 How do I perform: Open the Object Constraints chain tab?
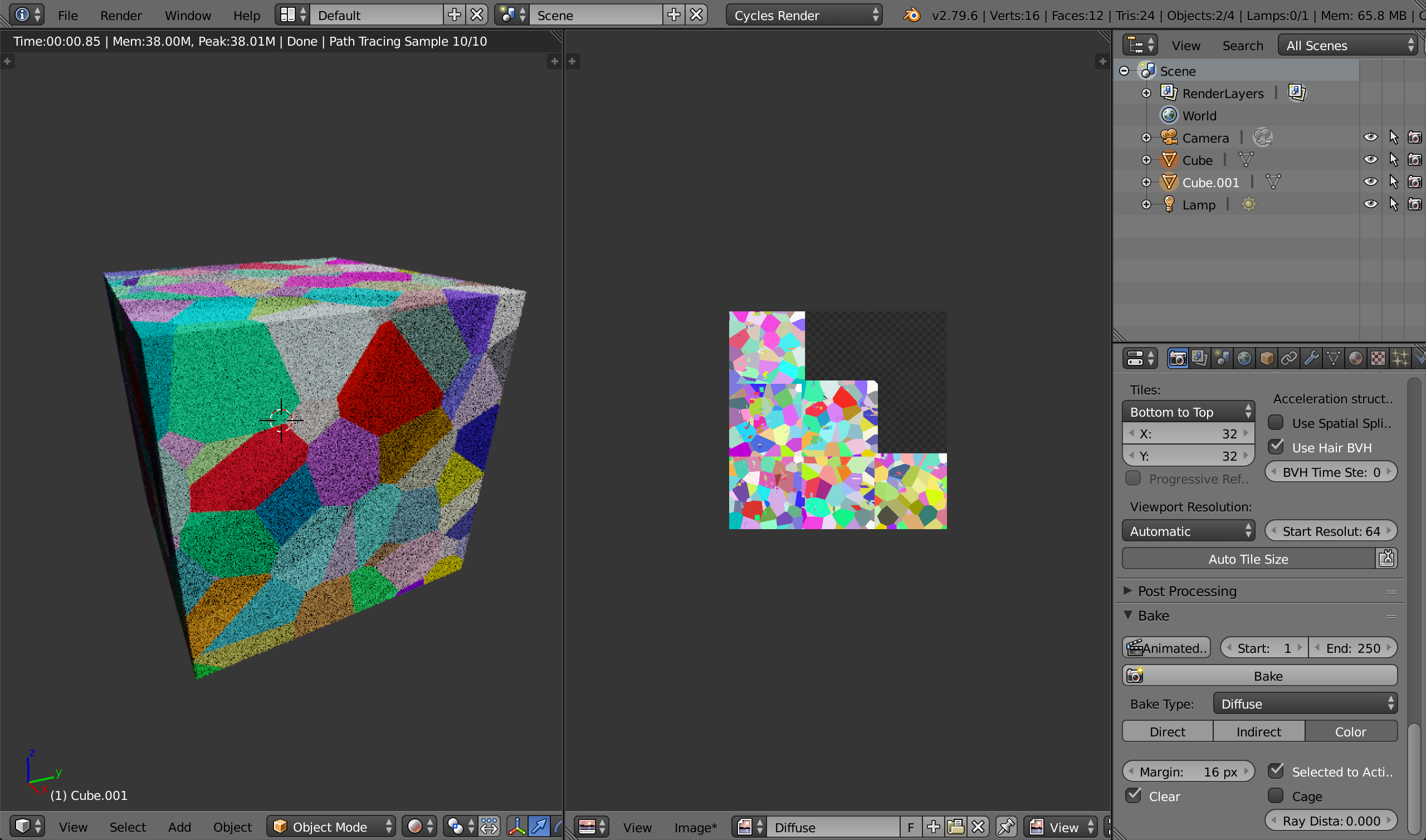tap(1288, 358)
